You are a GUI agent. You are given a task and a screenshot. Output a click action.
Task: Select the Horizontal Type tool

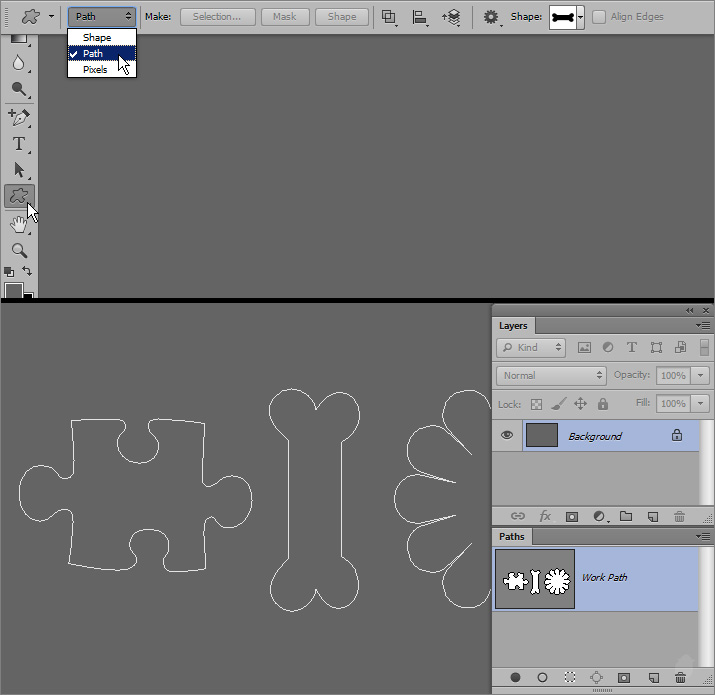pos(18,144)
